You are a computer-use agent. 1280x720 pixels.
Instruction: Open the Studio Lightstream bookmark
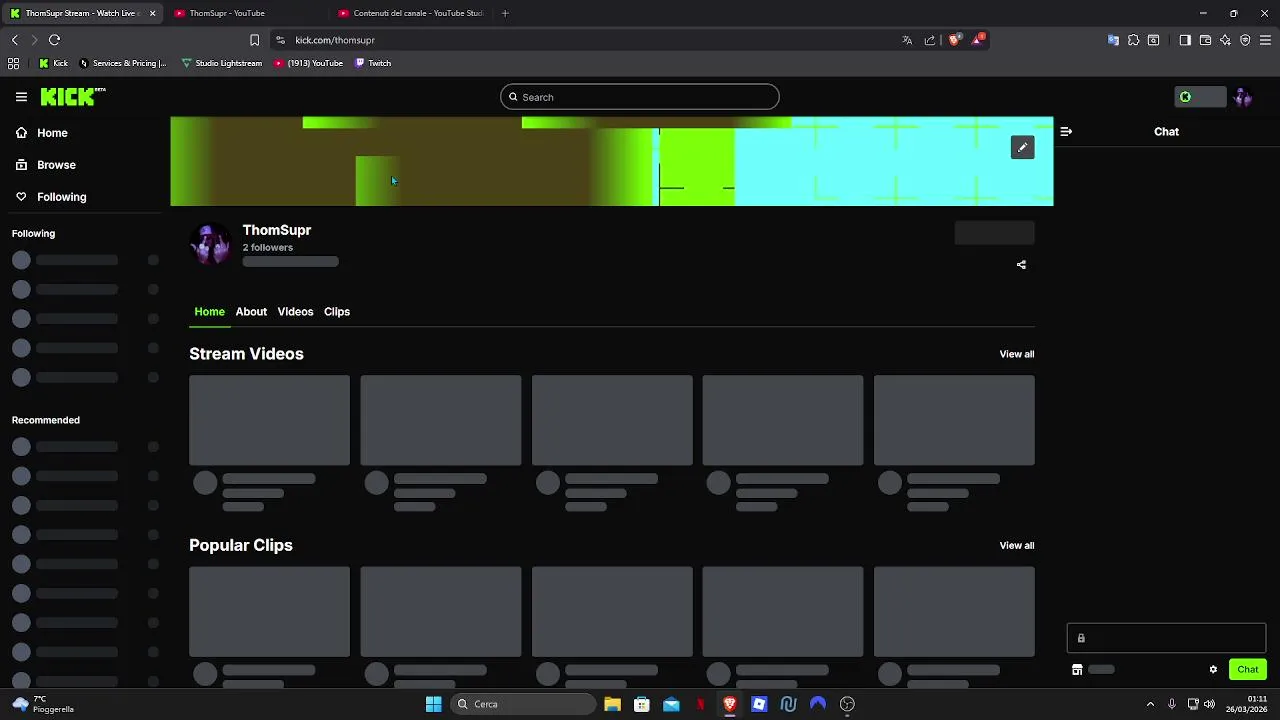(221, 63)
